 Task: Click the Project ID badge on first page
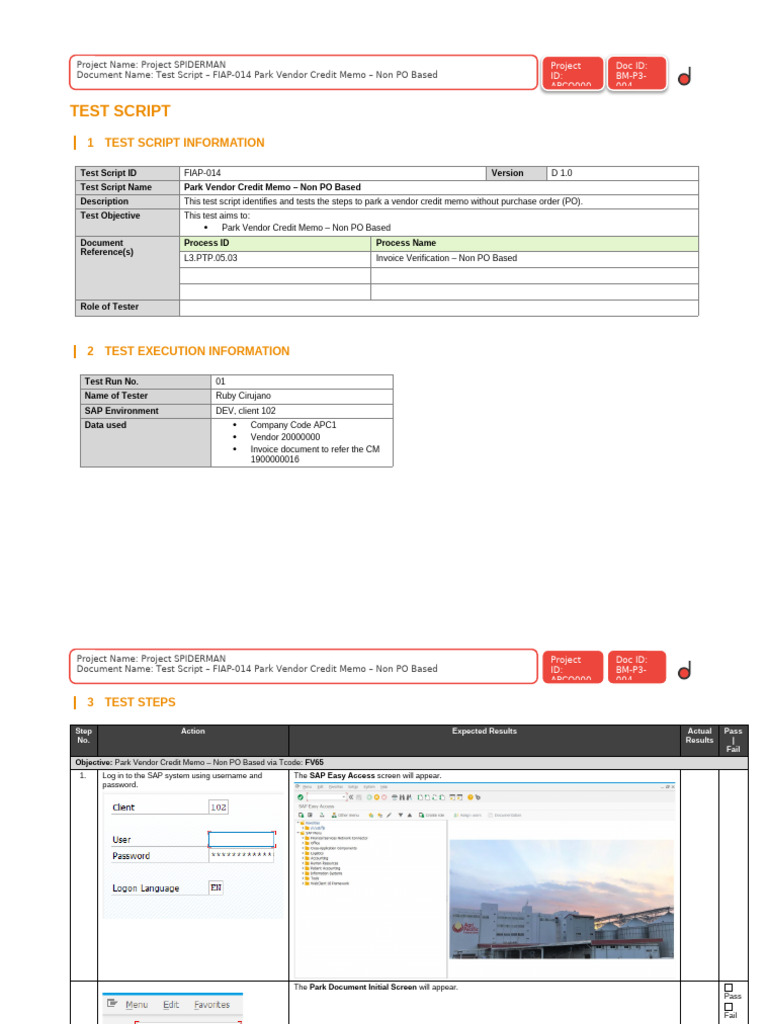point(573,73)
